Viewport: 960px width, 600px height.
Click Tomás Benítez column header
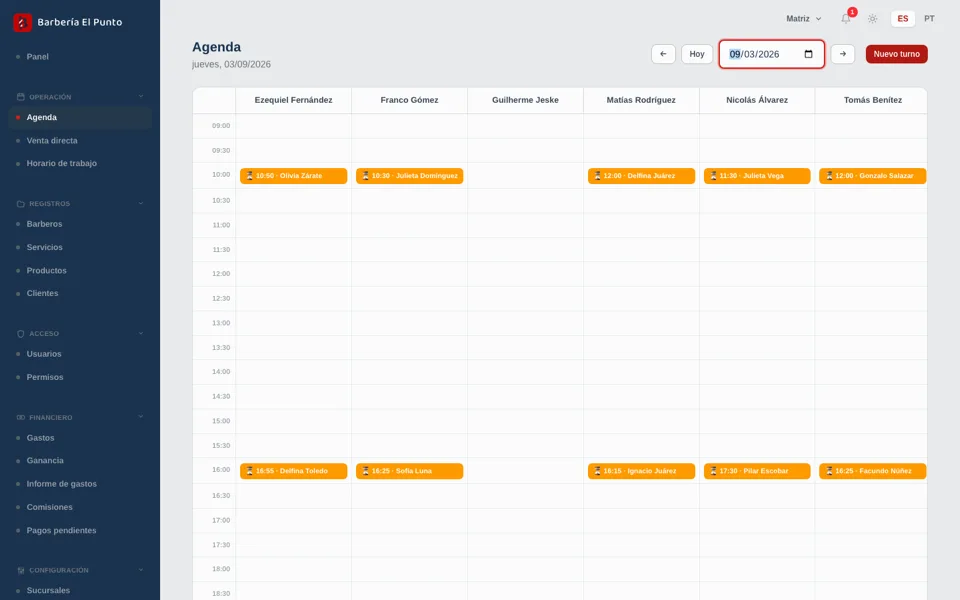coord(872,100)
